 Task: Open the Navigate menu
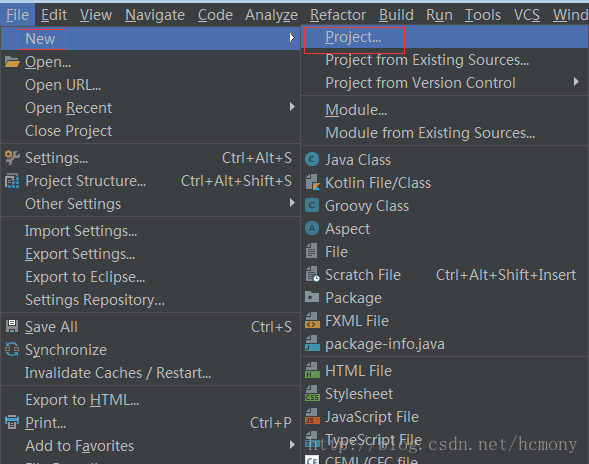click(x=155, y=15)
